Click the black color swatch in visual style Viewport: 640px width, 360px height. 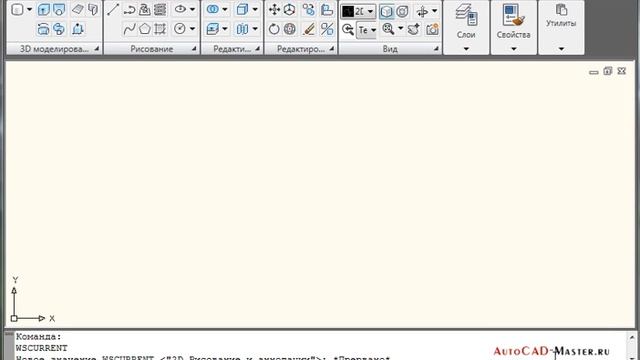(x=348, y=11)
